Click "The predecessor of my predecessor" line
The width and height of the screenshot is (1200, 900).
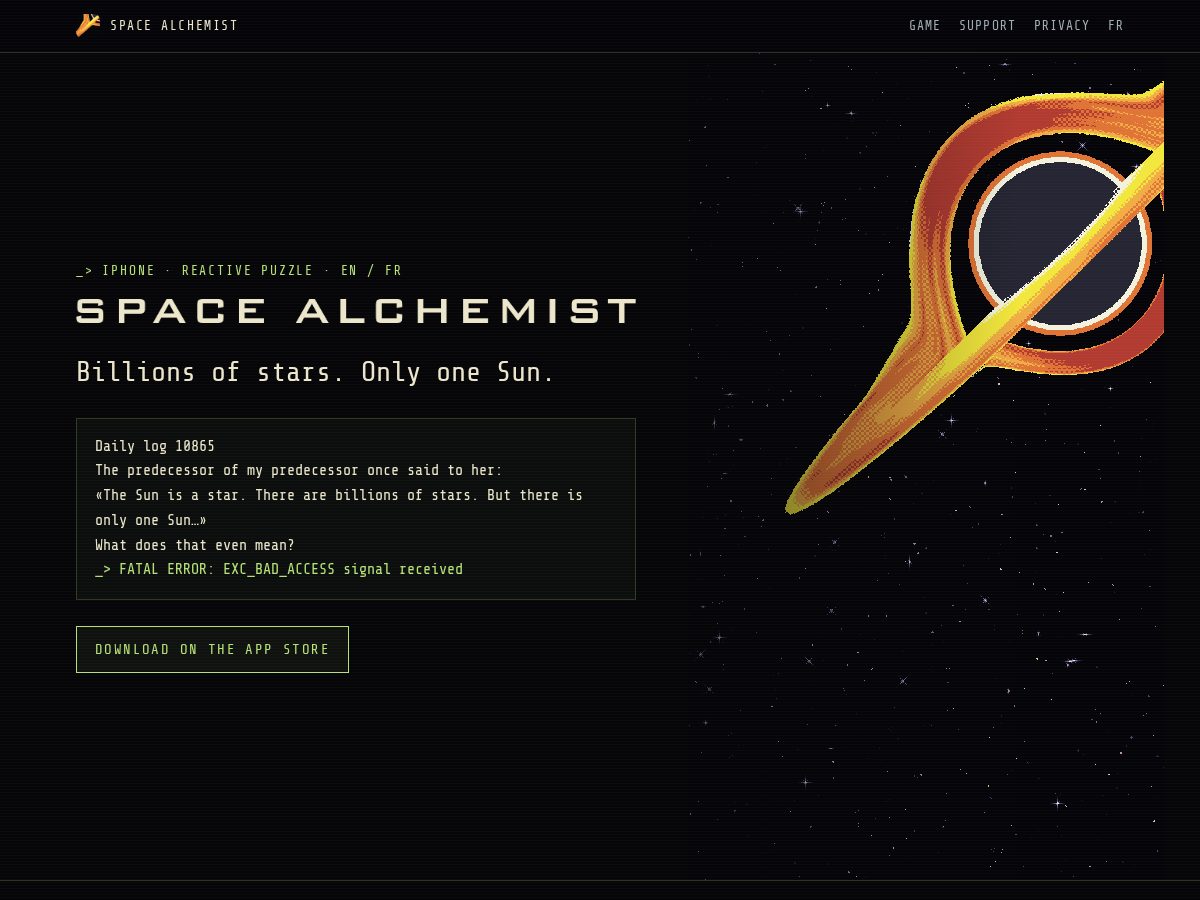299,470
